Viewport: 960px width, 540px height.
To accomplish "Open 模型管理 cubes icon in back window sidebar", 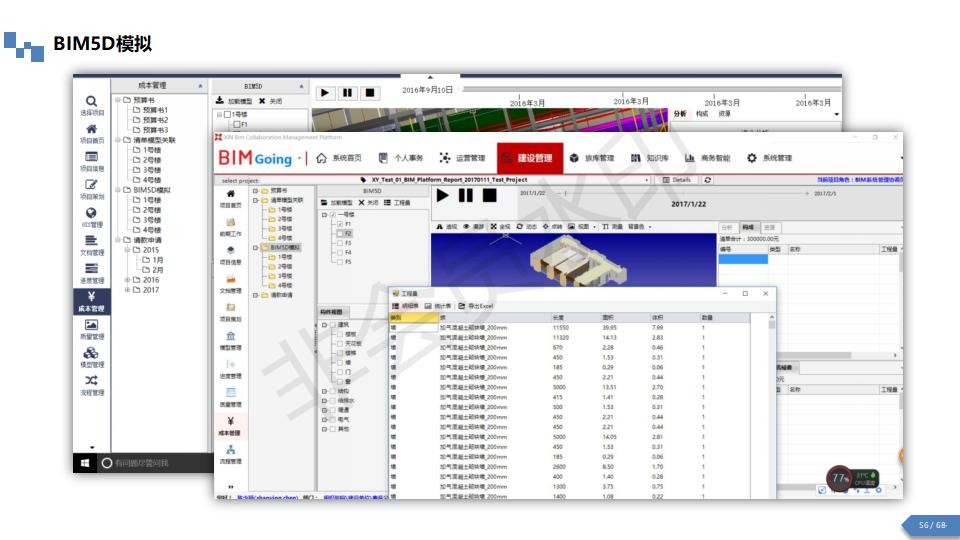I will (91, 353).
